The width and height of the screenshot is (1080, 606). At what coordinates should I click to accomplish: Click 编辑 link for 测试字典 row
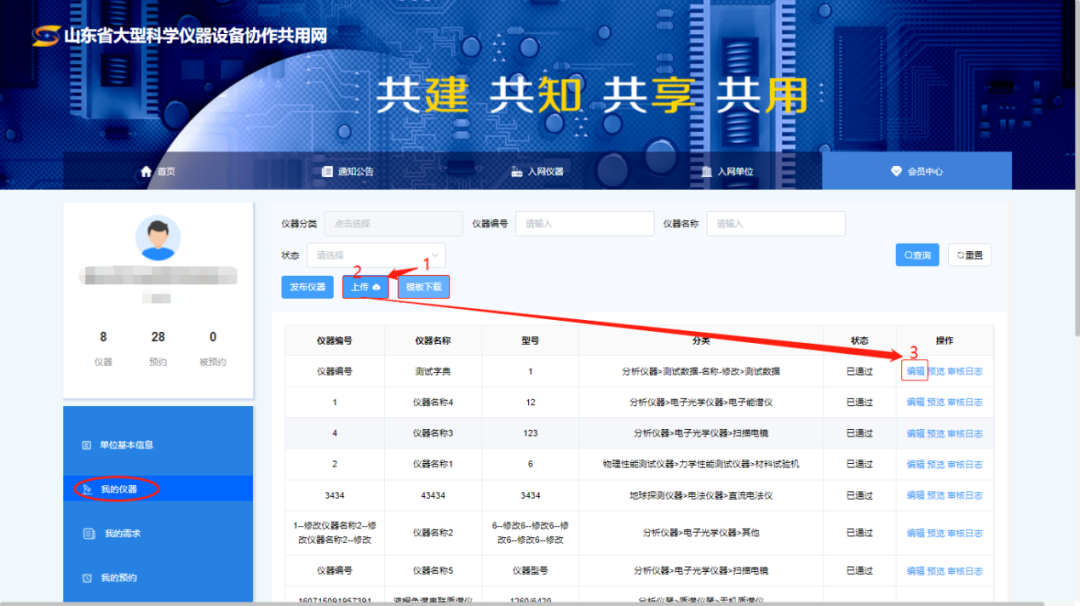click(915, 371)
